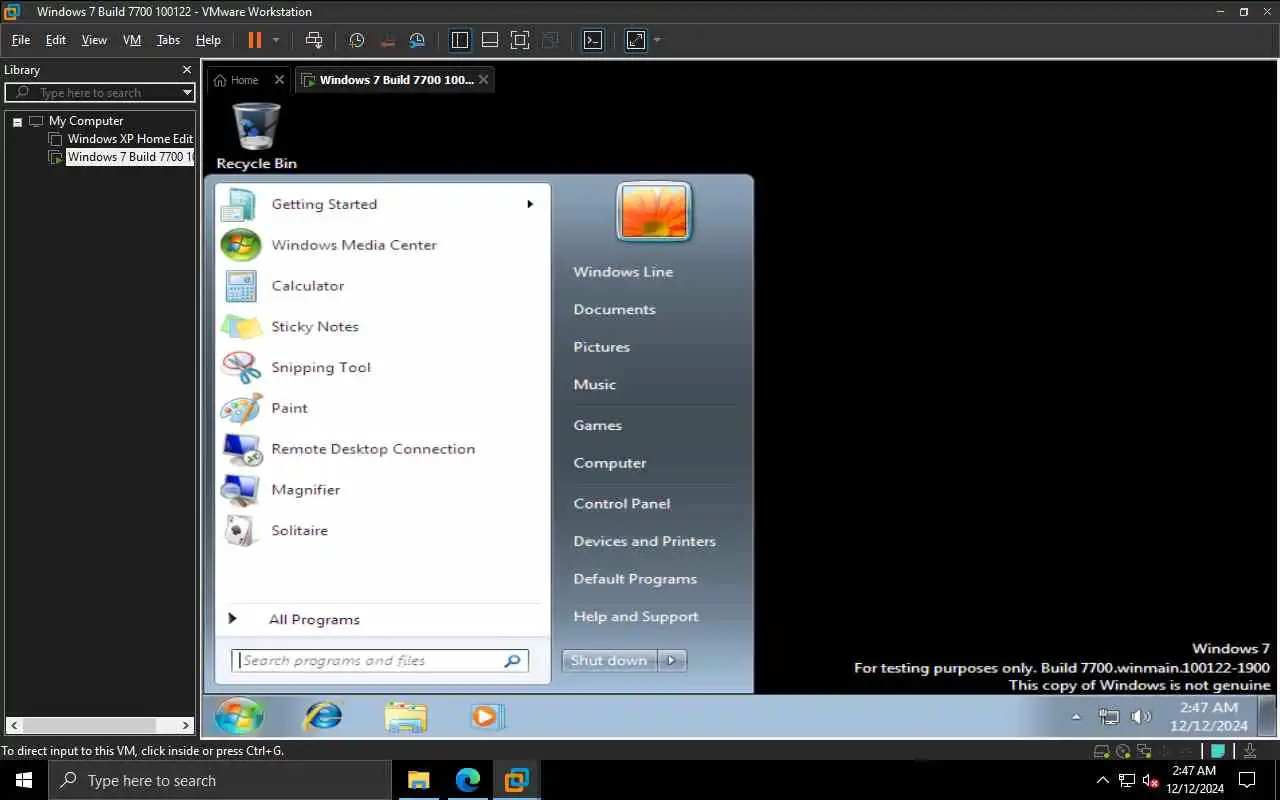
Task: Open Getting Started from Start menu
Action: (x=382, y=204)
